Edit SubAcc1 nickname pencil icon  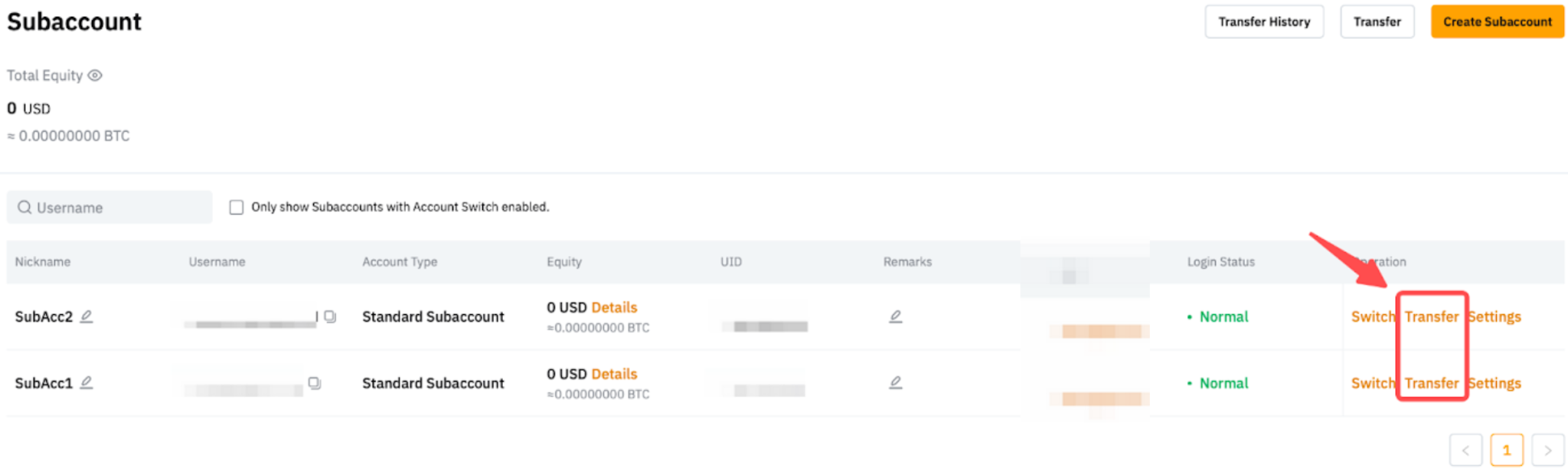pyautogui.click(x=87, y=382)
